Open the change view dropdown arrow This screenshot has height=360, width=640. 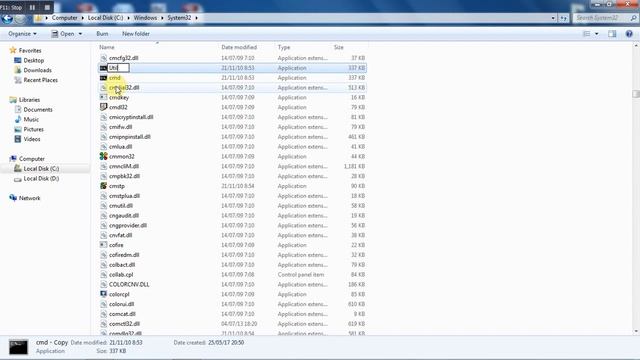click(597, 34)
